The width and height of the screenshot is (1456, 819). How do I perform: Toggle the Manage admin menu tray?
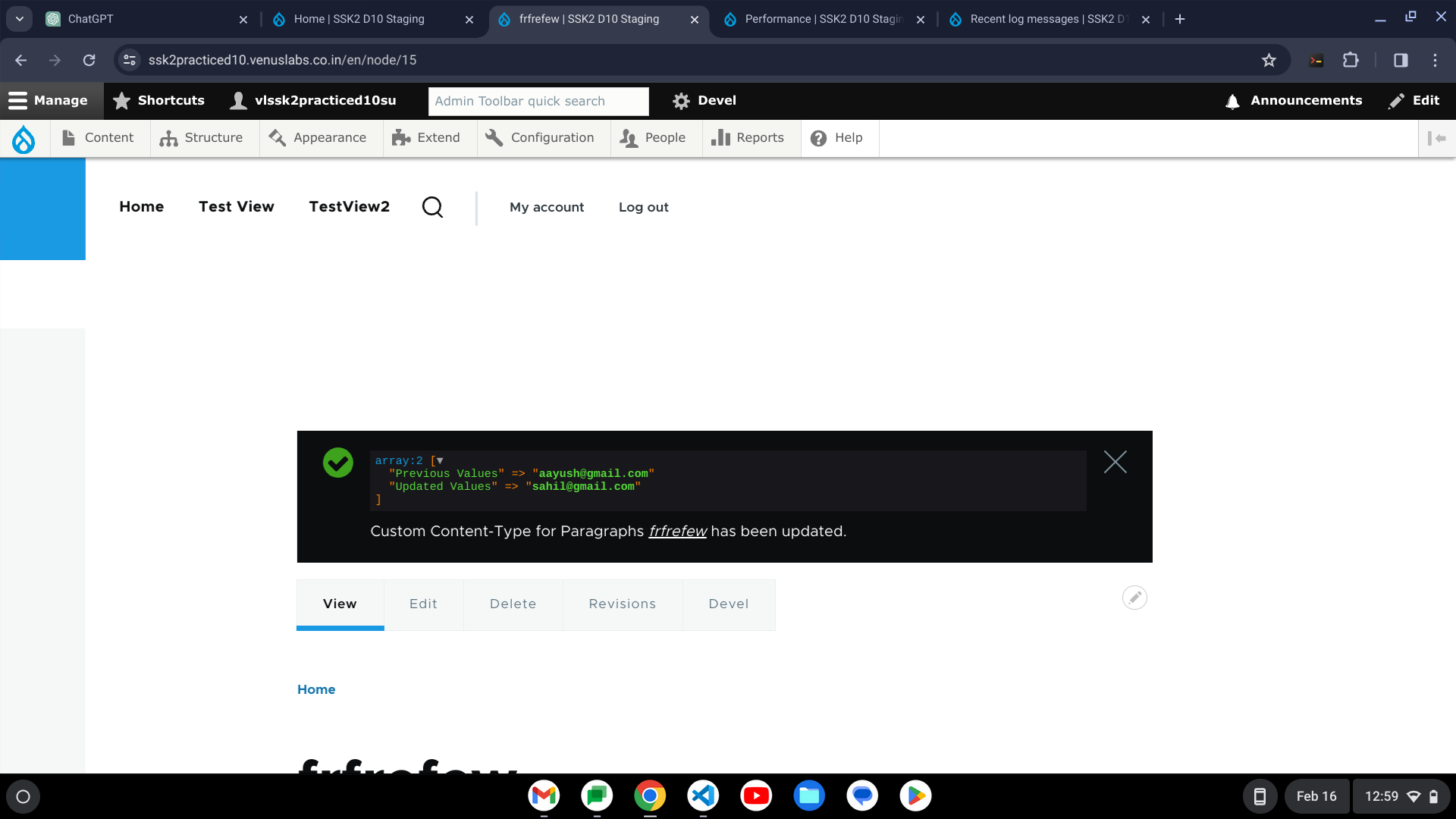(x=49, y=101)
